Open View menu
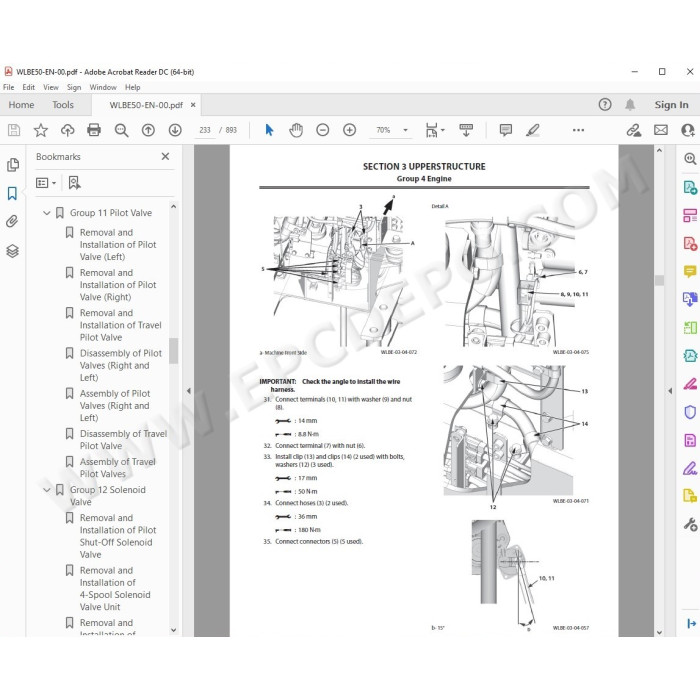Image resolution: width=700 pixels, height=700 pixels. [50, 87]
